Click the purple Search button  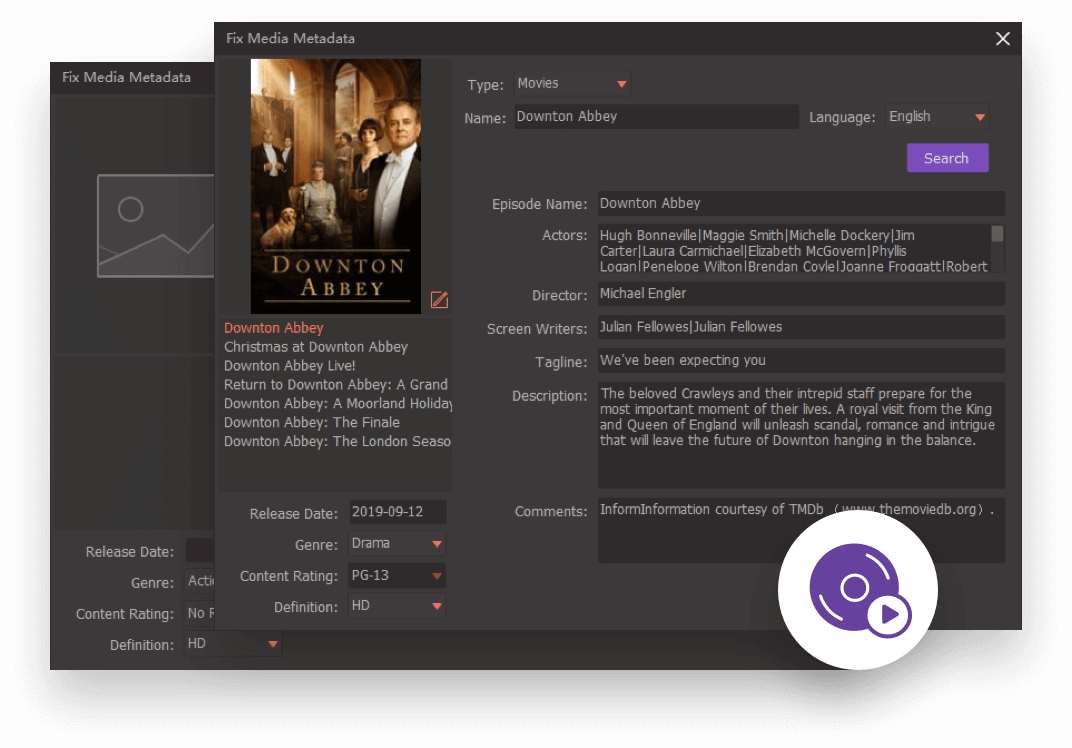[947, 158]
